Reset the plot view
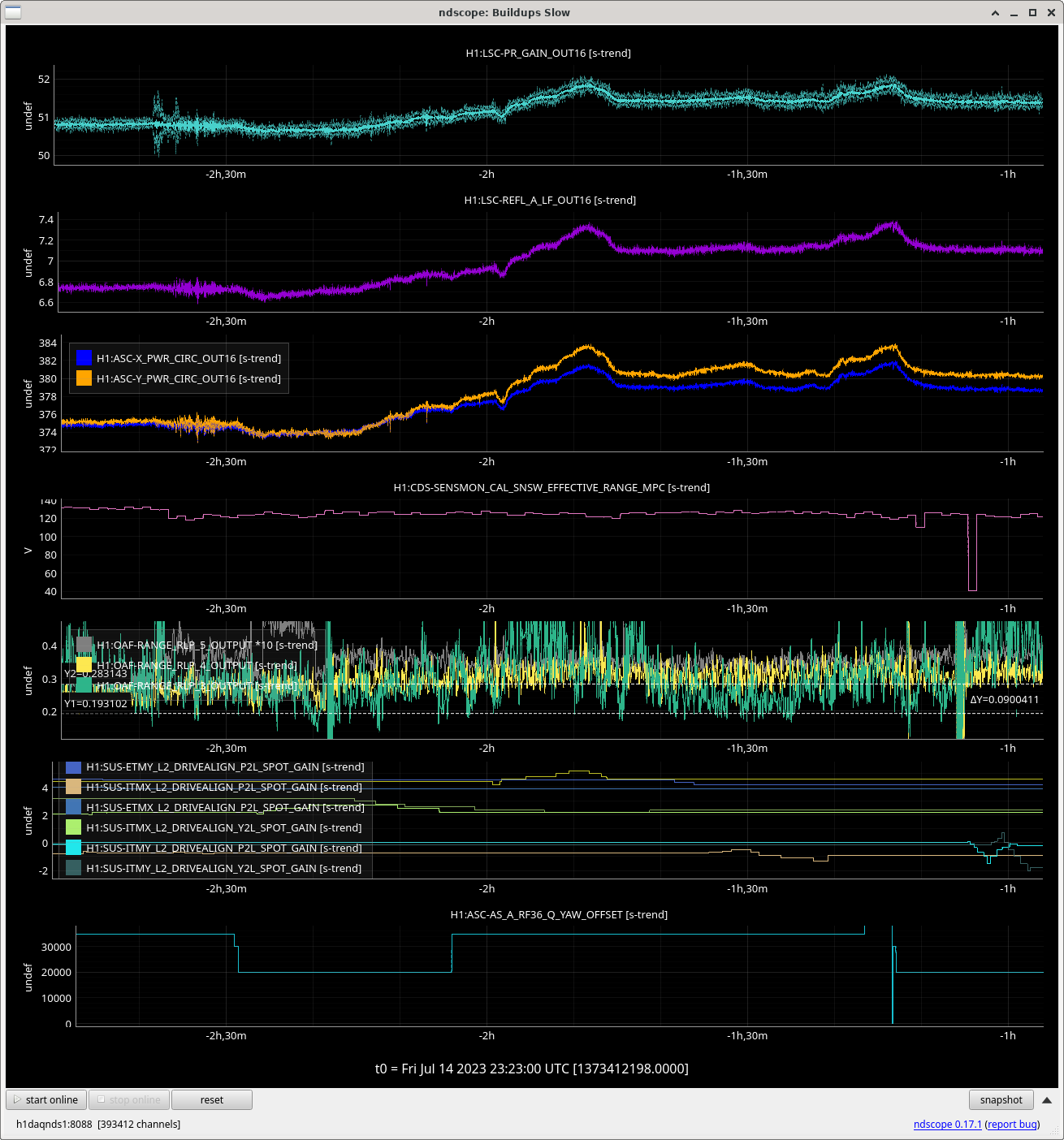1064x1140 pixels. 211,1099
